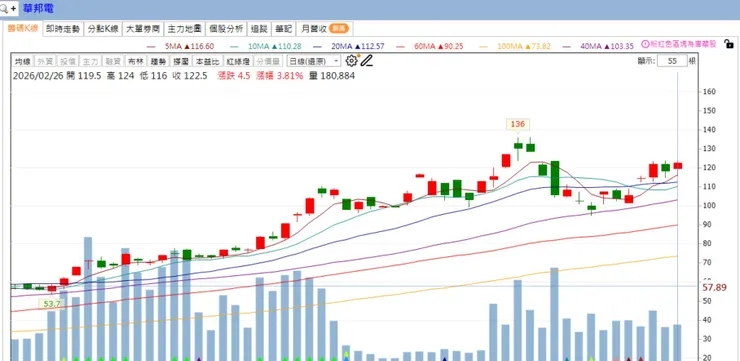The image size is (740, 361).
Task: Open the 即時走勢 tab
Action: point(63,29)
